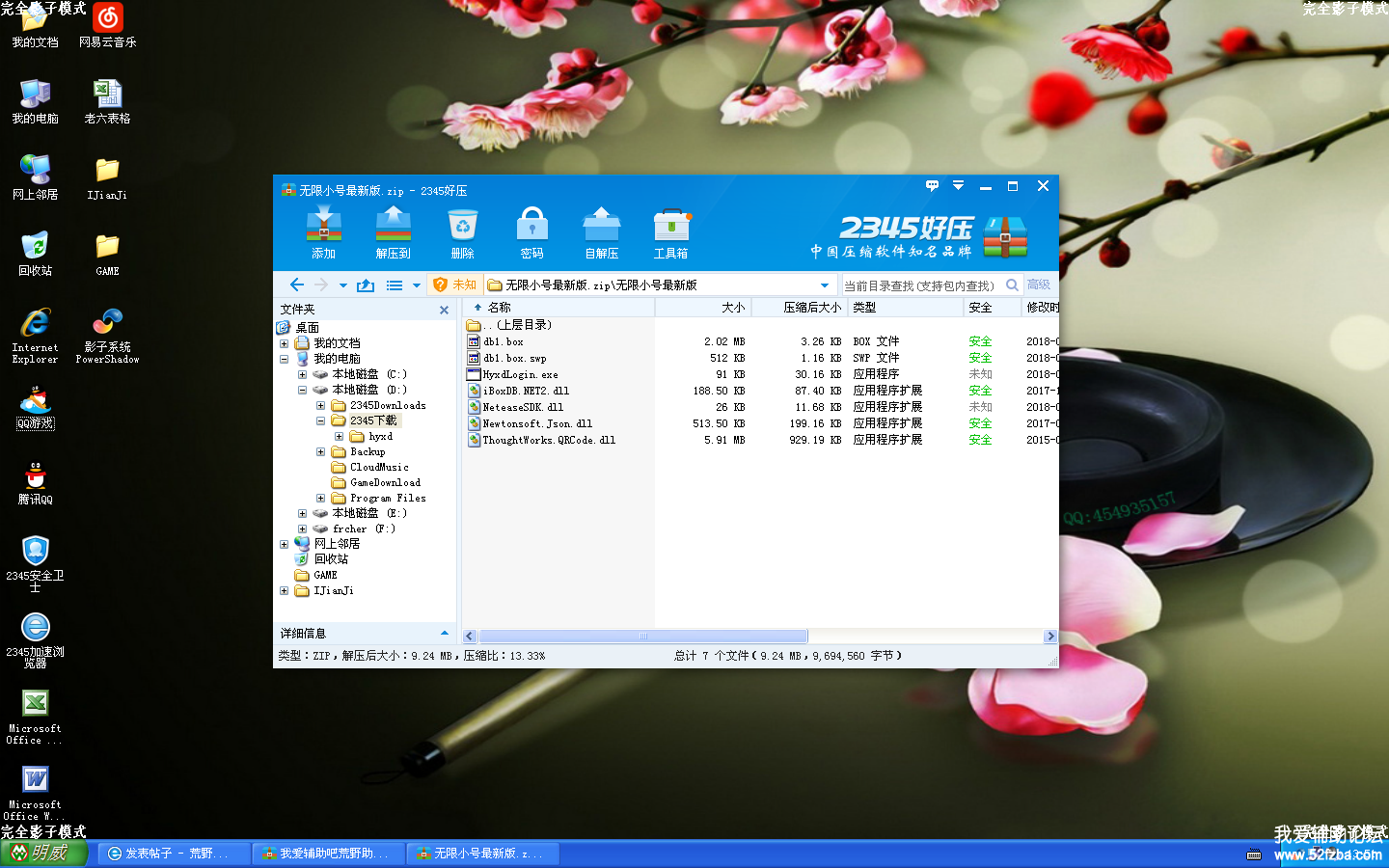Click the feedback speech bubble icon in title bar
1389x868 pixels.
[932, 185]
